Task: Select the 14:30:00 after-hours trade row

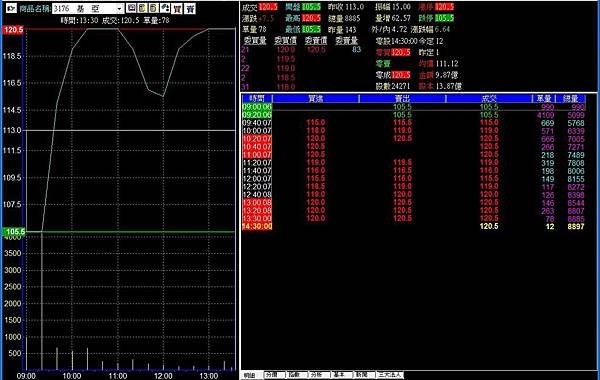Action: pyautogui.click(x=414, y=227)
